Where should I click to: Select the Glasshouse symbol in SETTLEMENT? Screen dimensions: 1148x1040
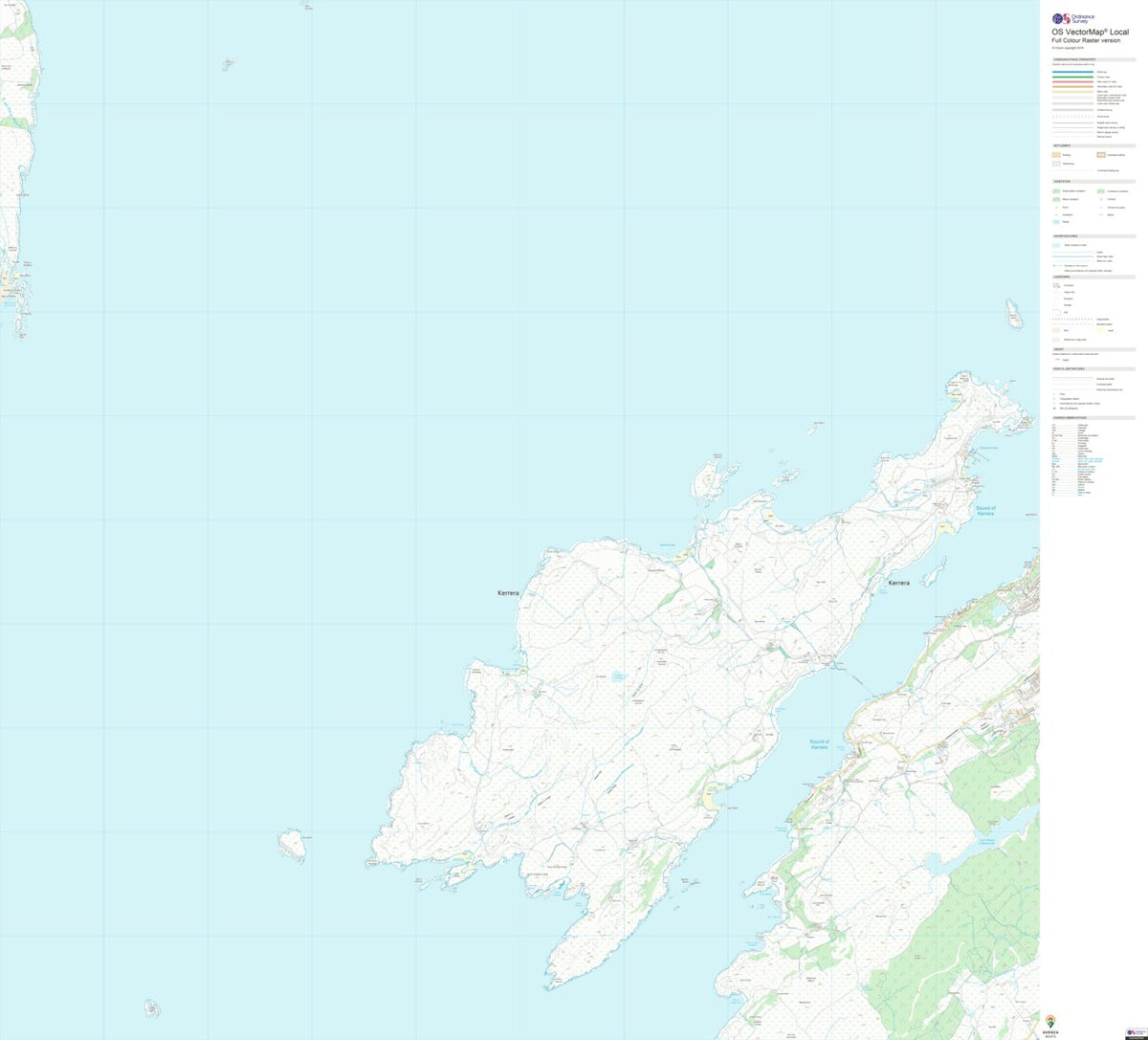click(1056, 164)
